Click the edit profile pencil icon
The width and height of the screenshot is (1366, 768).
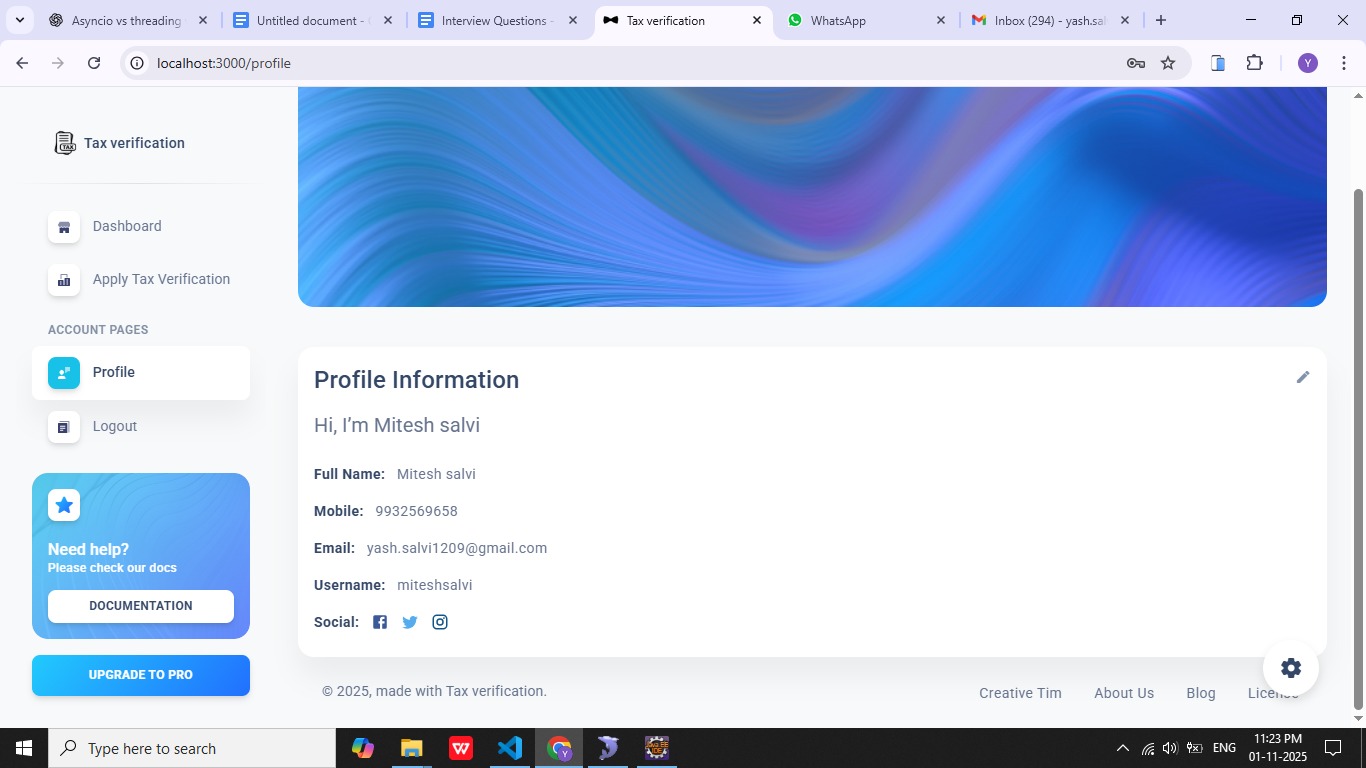1302,377
